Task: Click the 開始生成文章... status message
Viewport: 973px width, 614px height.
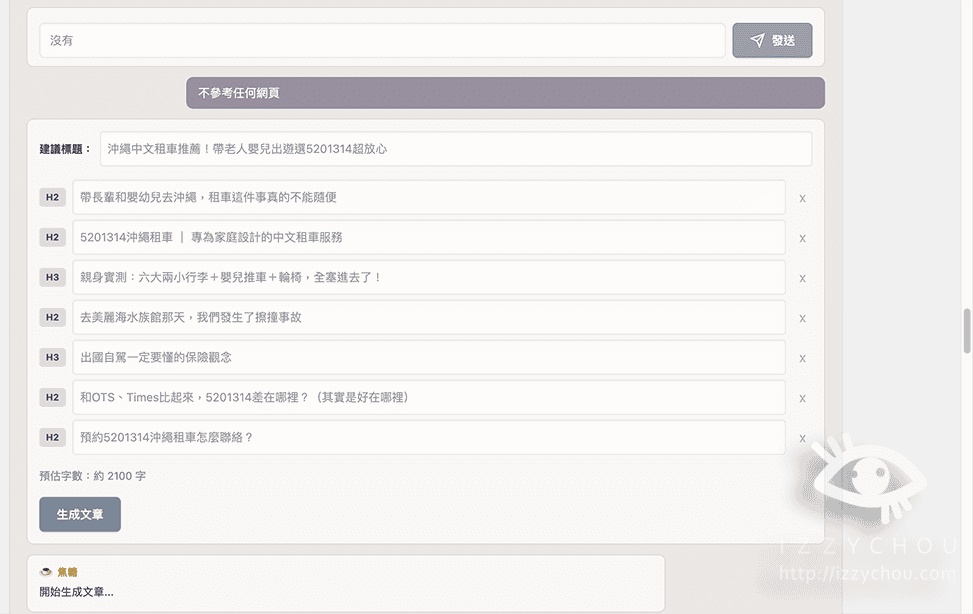Action: [76, 592]
